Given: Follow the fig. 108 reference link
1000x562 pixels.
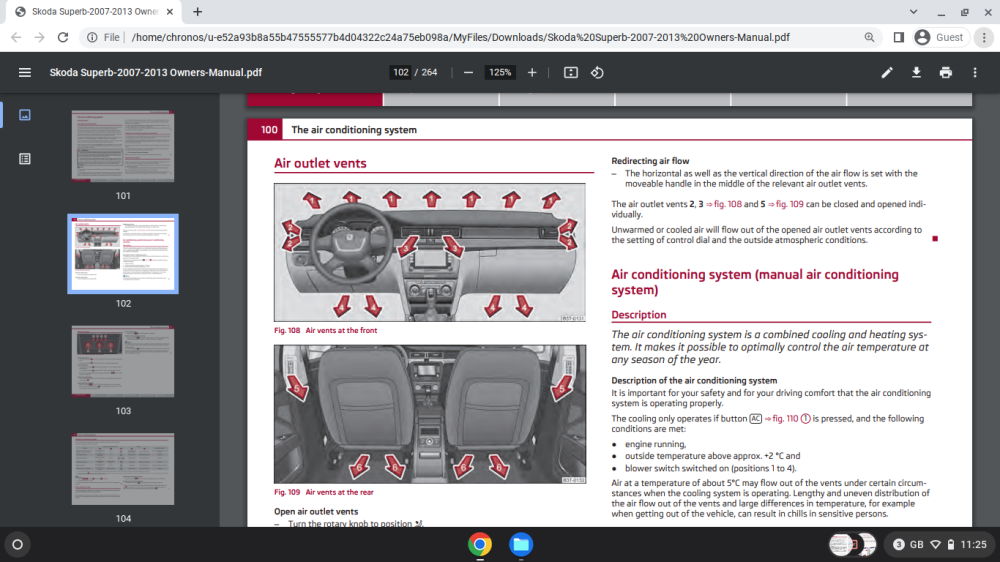Looking at the screenshot, I should [724, 204].
